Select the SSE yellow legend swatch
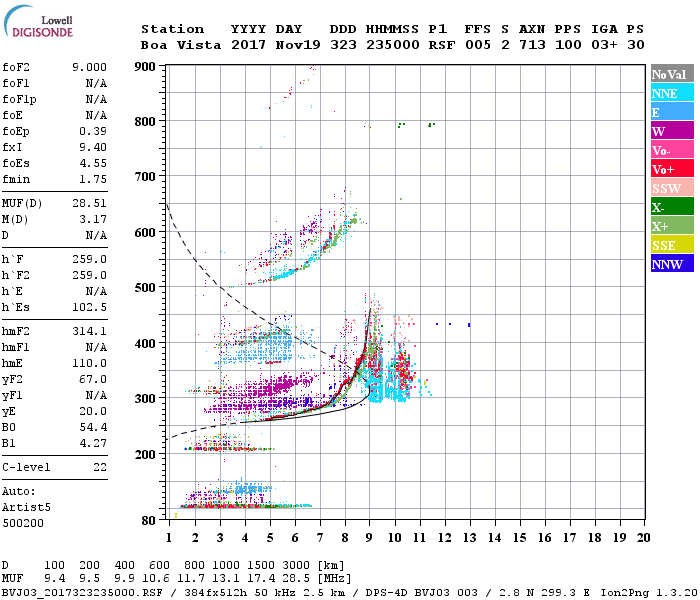700x600 pixels. coord(672,245)
